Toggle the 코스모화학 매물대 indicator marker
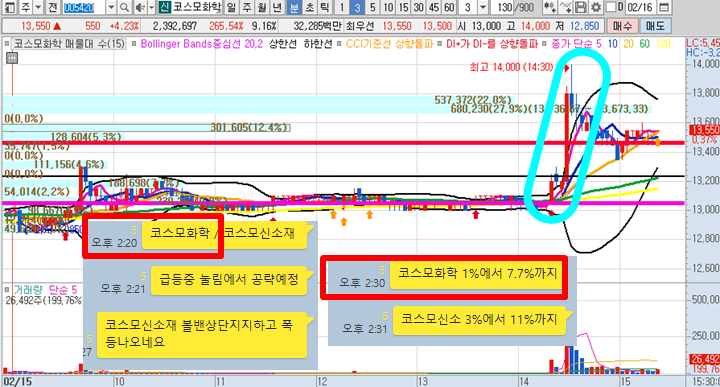 click(x=7, y=44)
